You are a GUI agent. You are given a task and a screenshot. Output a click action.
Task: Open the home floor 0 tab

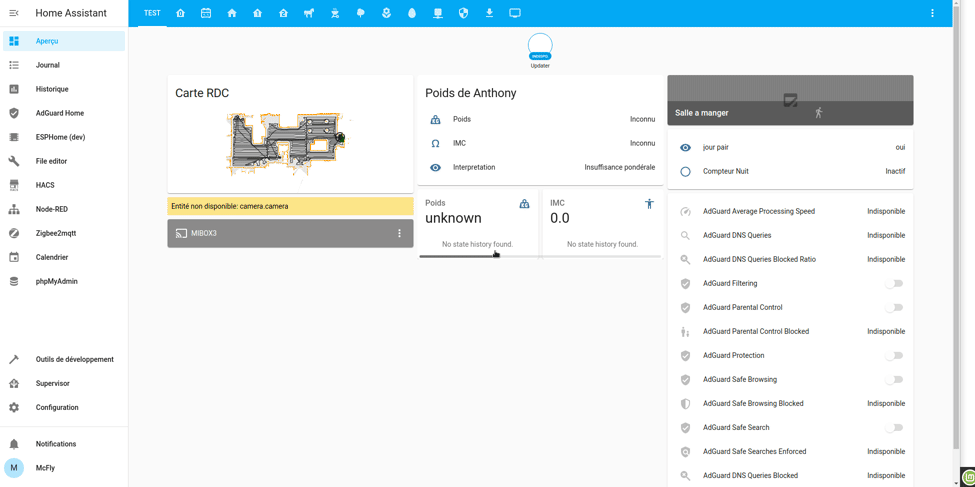click(x=180, y=13)
